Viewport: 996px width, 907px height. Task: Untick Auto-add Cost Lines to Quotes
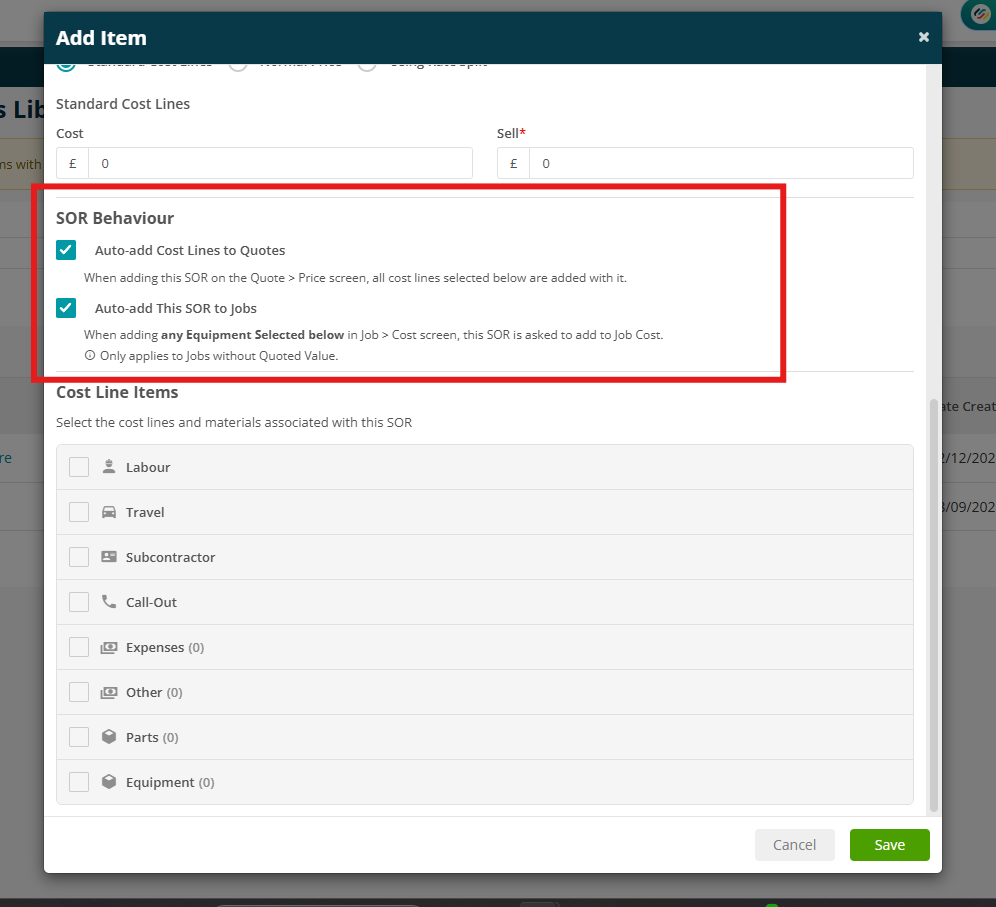66,250
